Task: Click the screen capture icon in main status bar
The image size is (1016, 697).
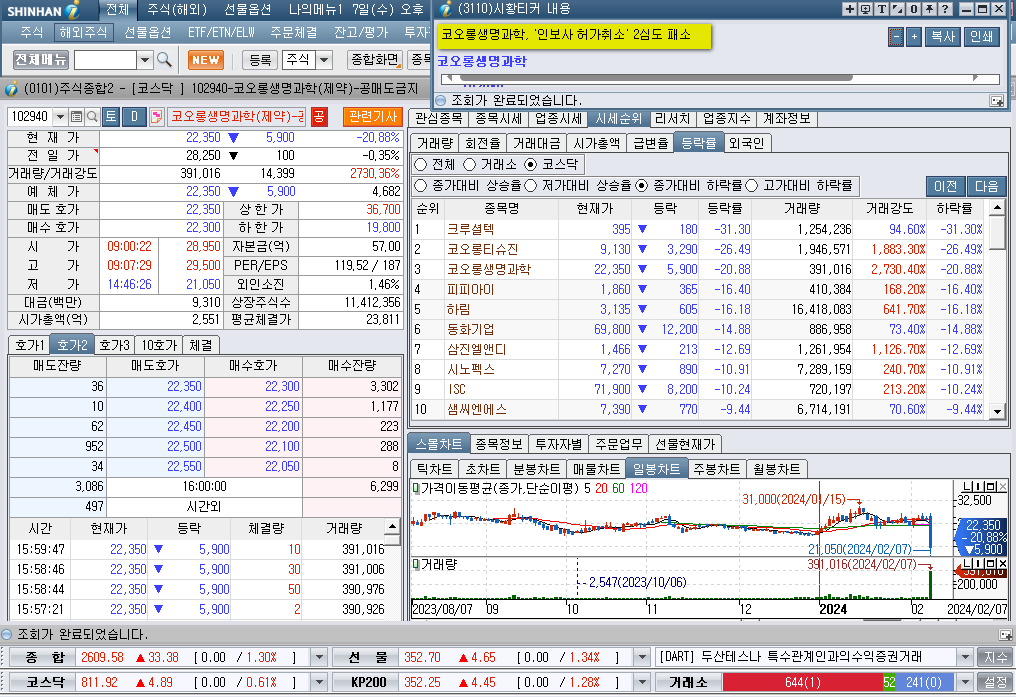Action: tap(1005, 635)
